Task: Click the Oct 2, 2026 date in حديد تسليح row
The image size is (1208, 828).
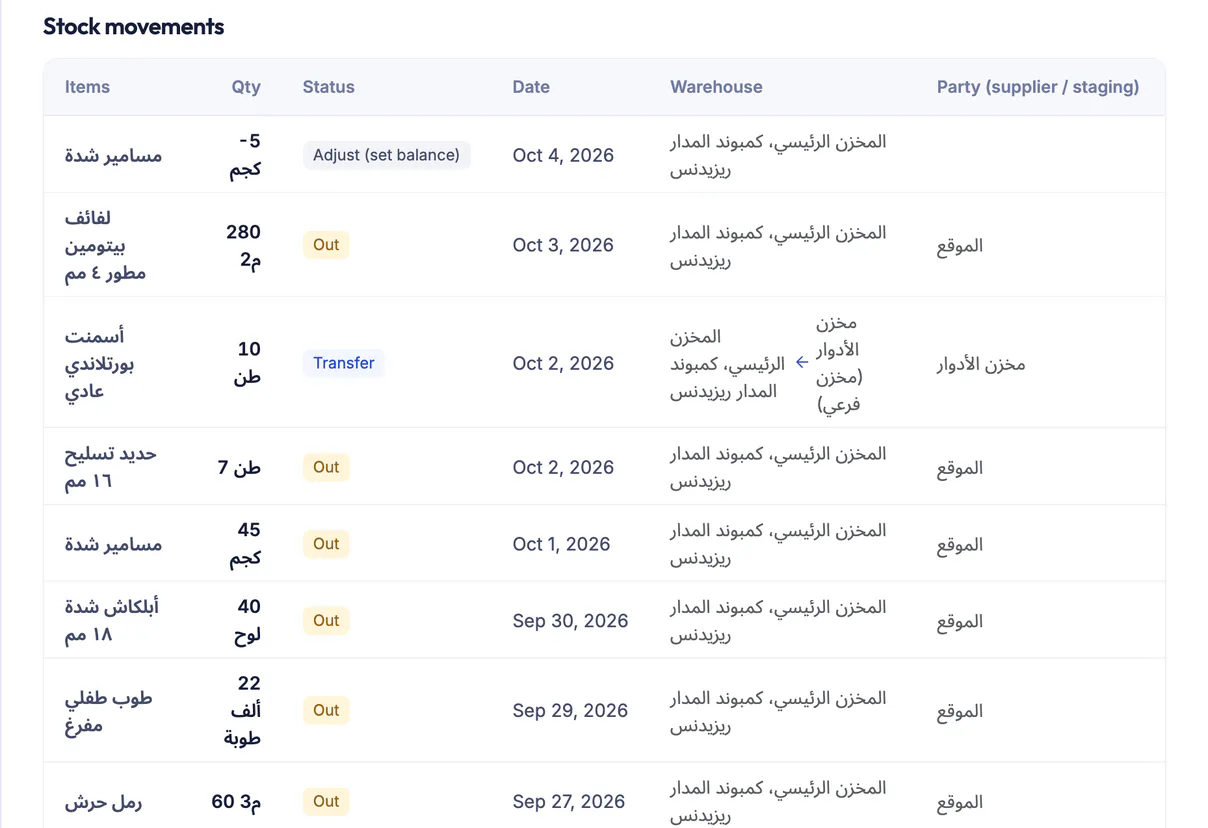Action: (x=563, y=467)
